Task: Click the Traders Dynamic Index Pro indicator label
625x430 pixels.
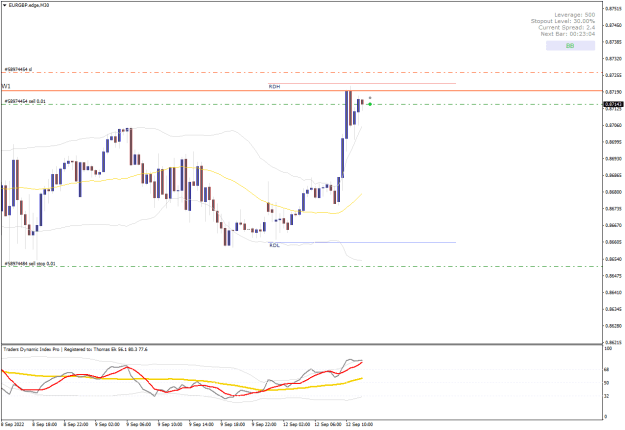Action: tap(75, 349)
